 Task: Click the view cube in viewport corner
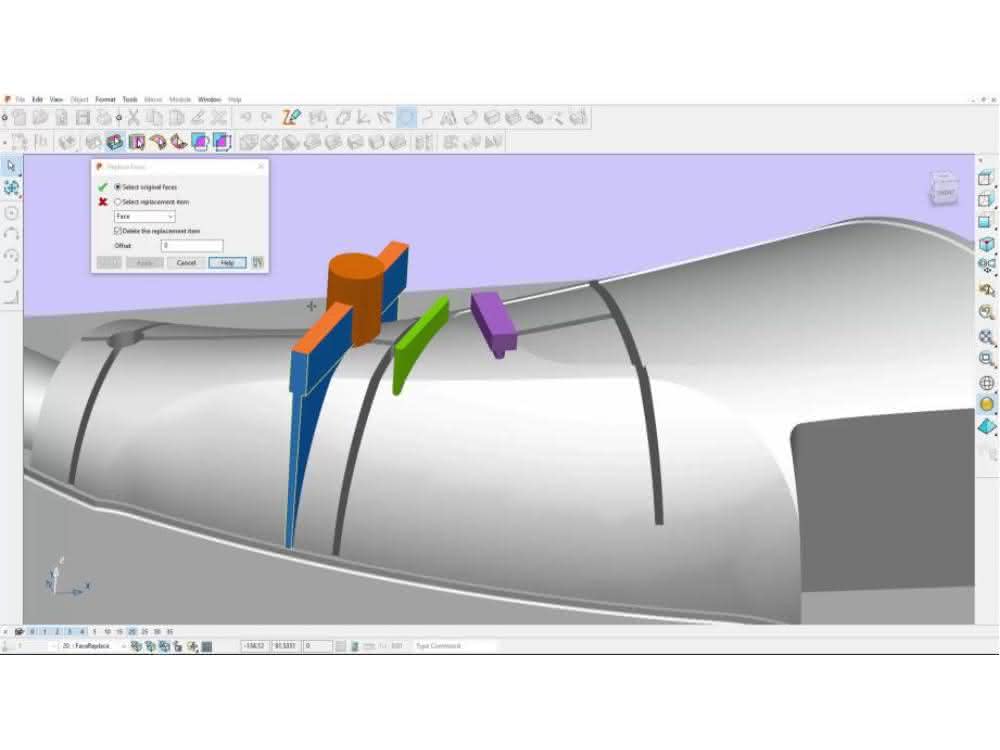click(x=943, y=189)
